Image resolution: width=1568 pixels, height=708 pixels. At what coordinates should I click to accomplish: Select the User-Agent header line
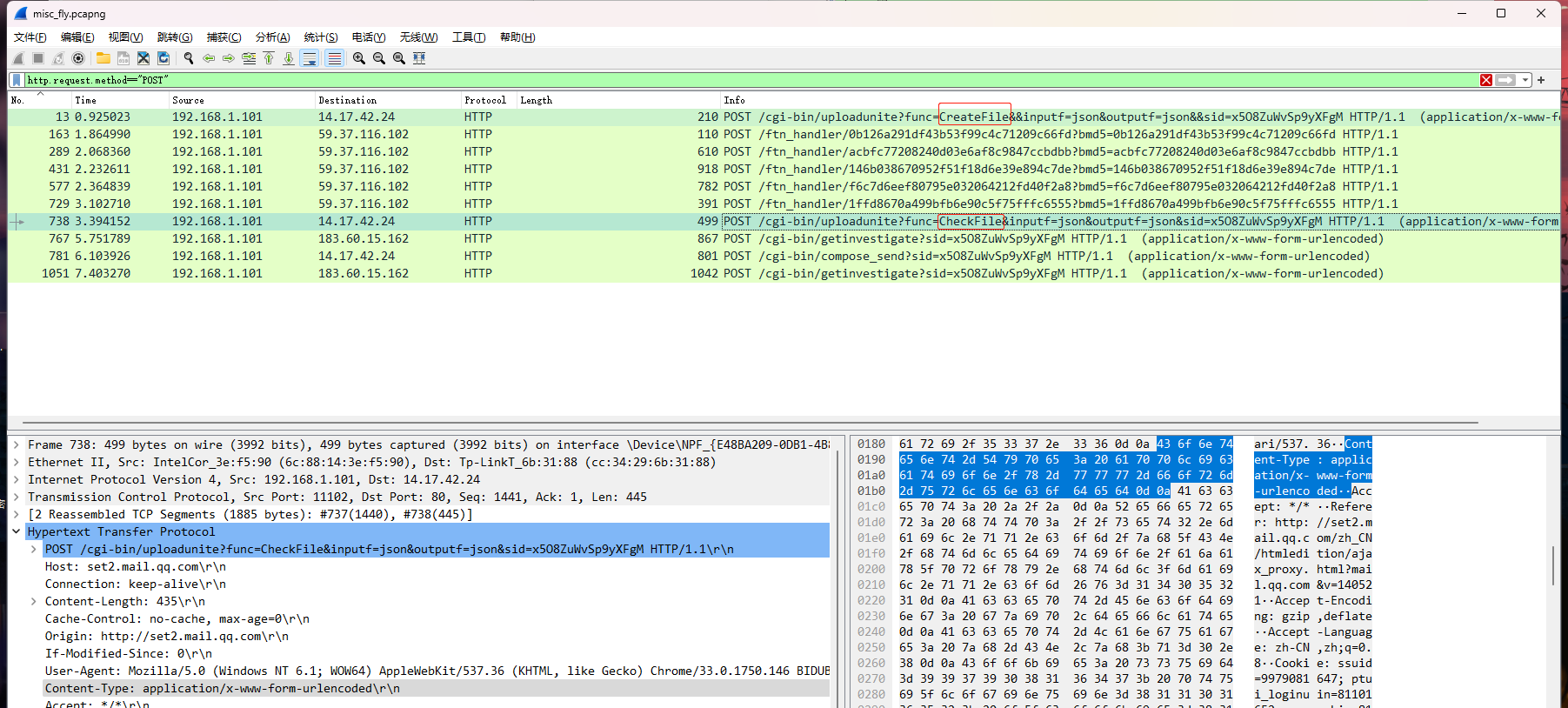pyautogui.click(x=437, y=671)
